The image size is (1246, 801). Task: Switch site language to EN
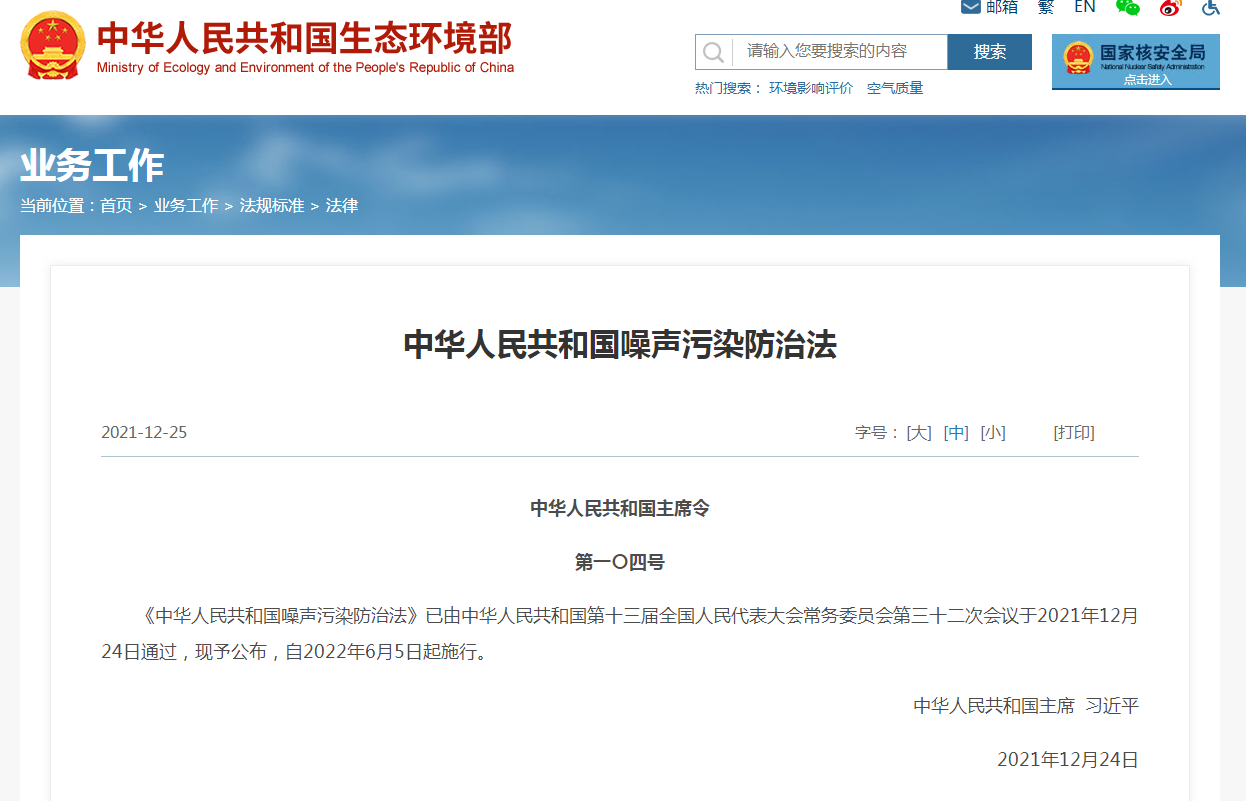coord(1085,7)
